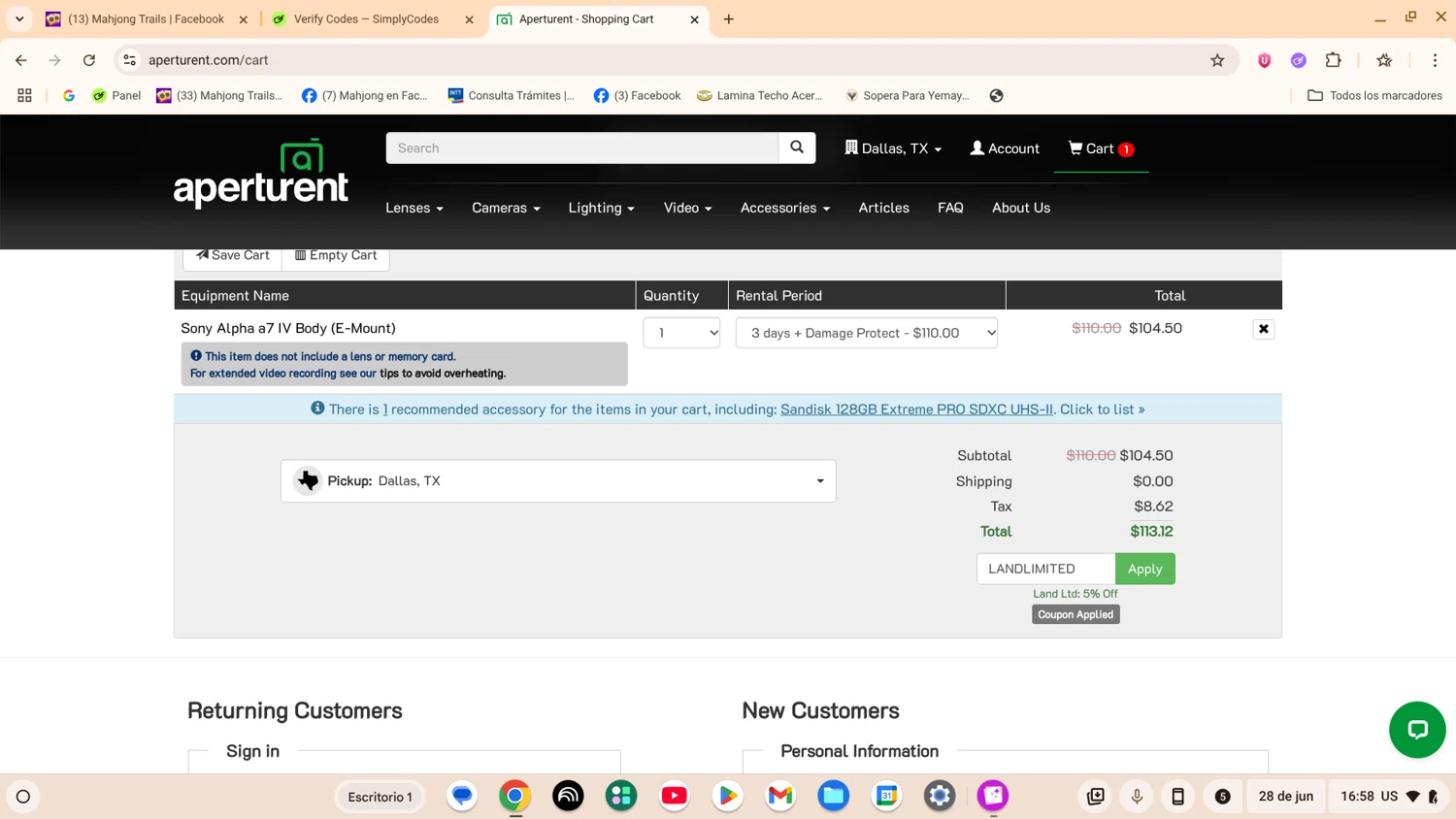1456x819 pixels.
Task: Click the address bar URL
Action: pos(209,60)
